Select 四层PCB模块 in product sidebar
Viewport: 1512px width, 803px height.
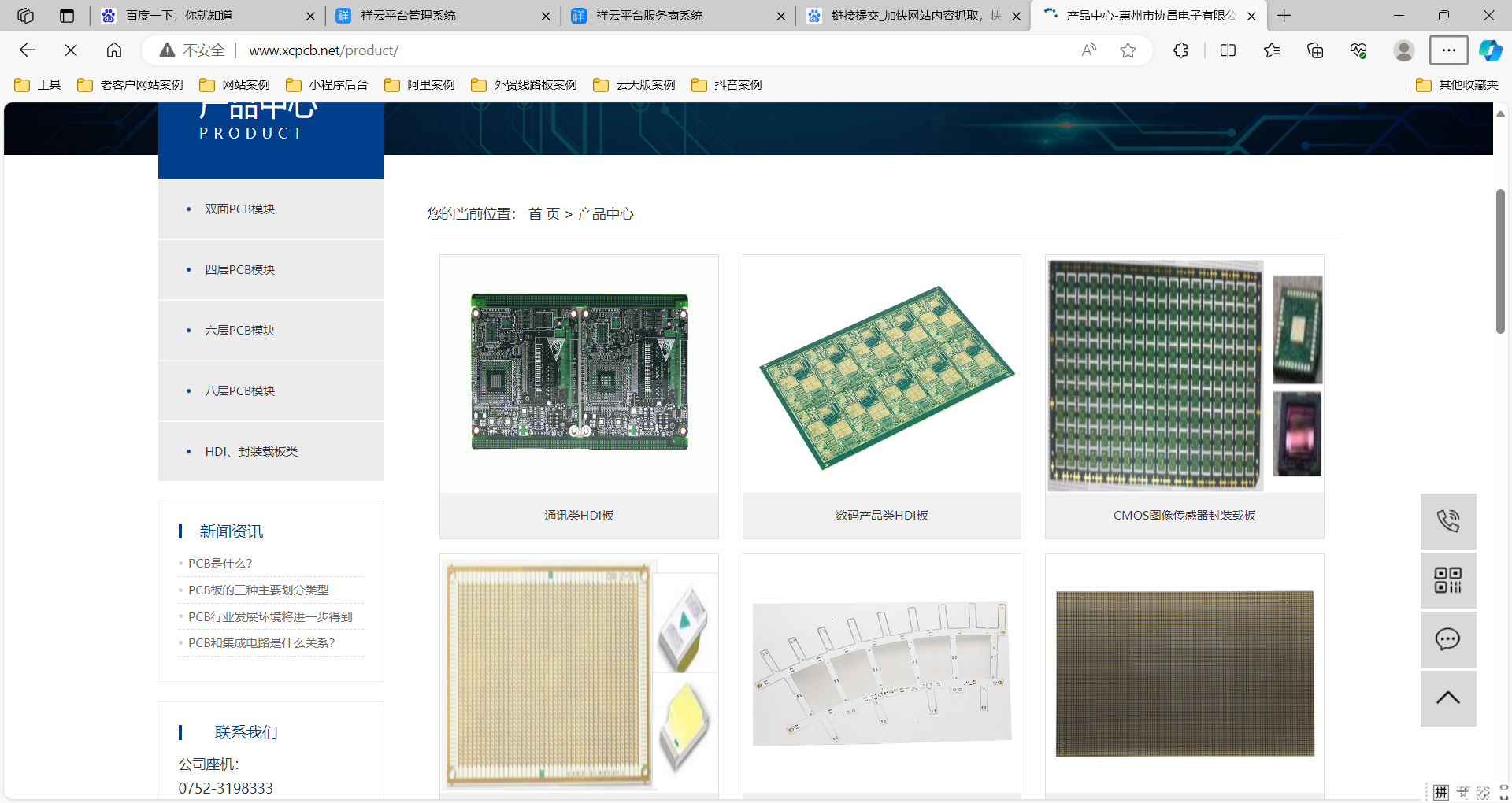click(x=239, y=269)
